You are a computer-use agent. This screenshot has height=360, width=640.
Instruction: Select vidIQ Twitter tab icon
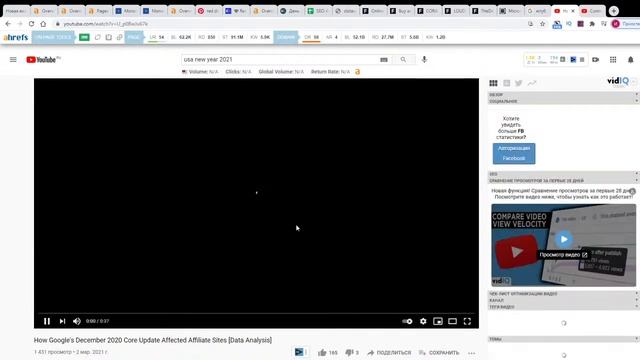coord(519,83)
